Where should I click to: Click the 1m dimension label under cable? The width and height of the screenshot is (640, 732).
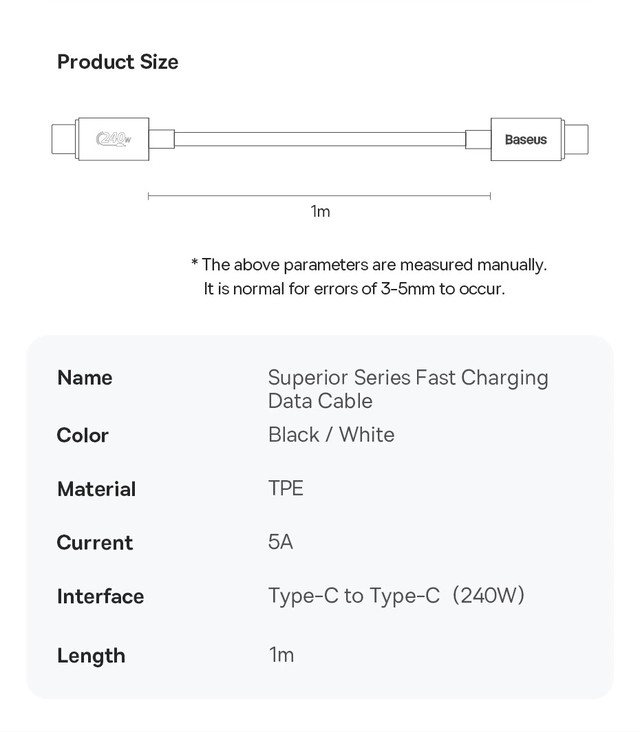tap(320, 211)
